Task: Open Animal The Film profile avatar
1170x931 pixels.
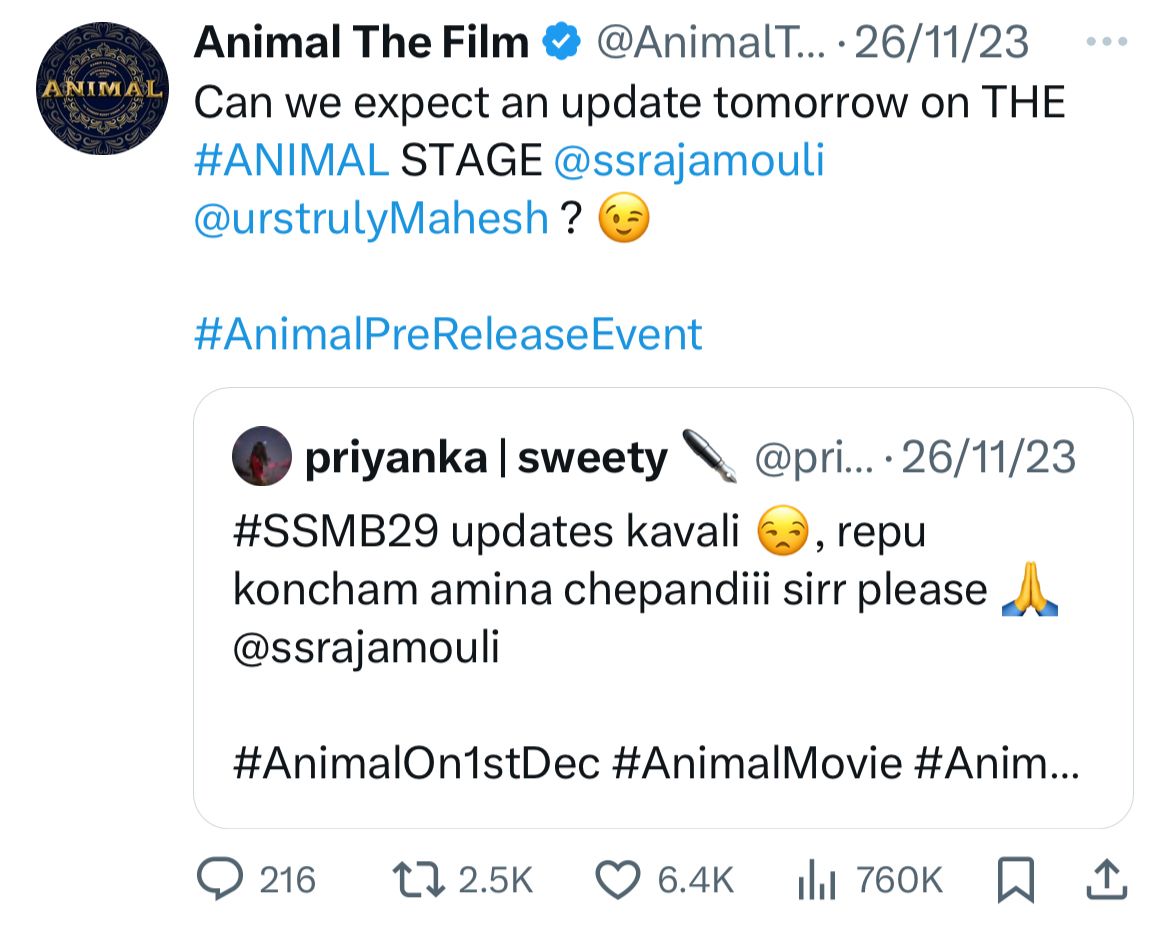Action: point(101,89)
